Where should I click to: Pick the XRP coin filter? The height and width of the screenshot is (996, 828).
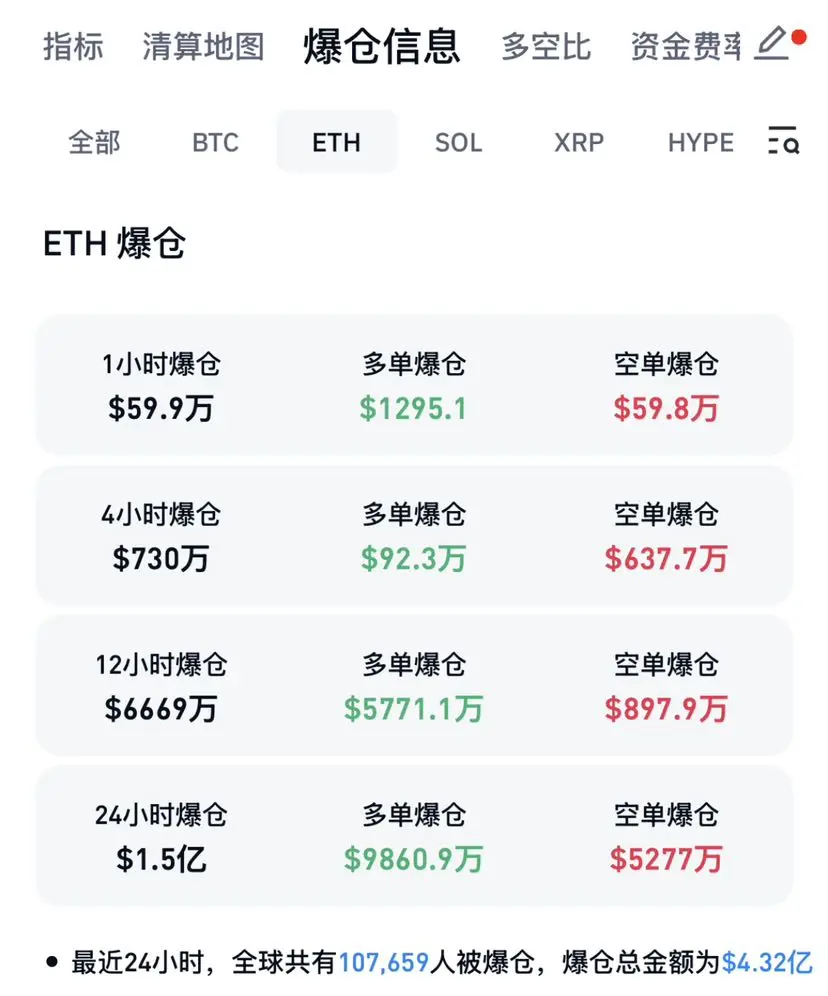579,142
